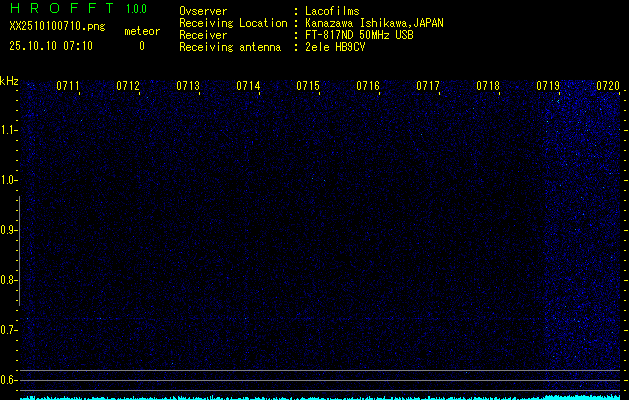Viewport: 629px width, 400px height.
Task: Click the 0.6 frequency axis label
Action: pyautogui.click(x=9, y=380)
